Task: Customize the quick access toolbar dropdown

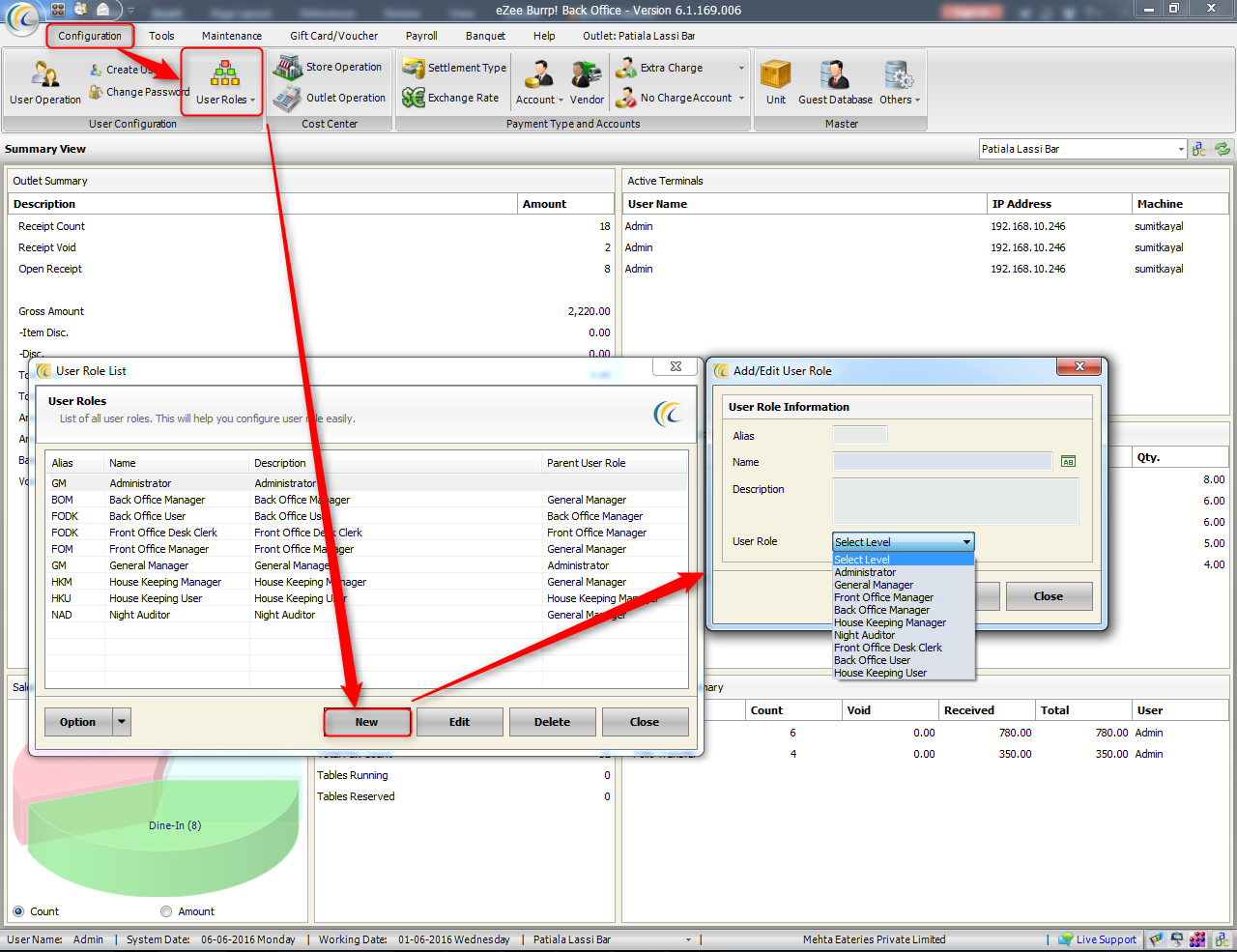Action: click(130, 11)
